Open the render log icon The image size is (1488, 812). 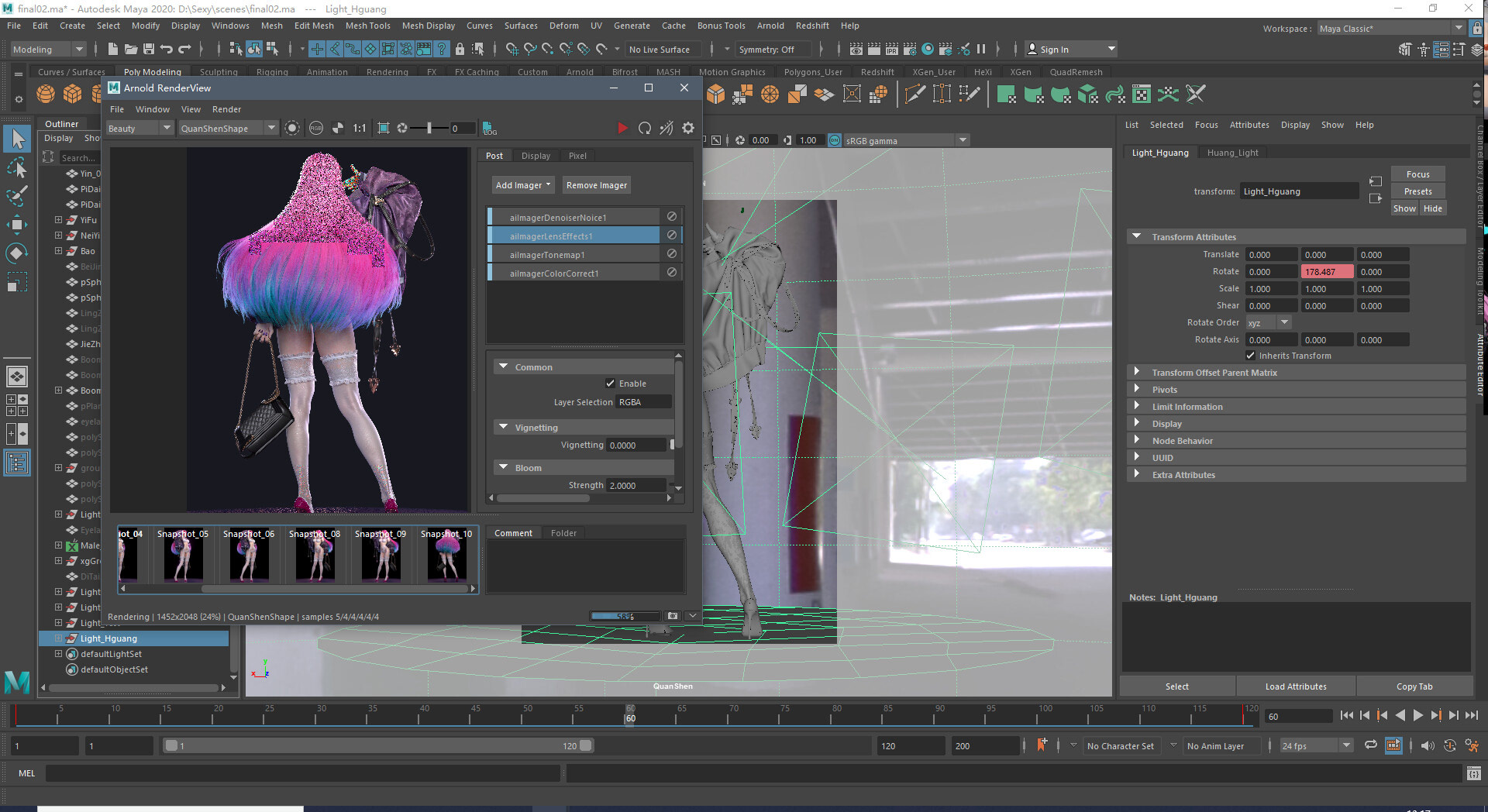[x=489, y=129]
